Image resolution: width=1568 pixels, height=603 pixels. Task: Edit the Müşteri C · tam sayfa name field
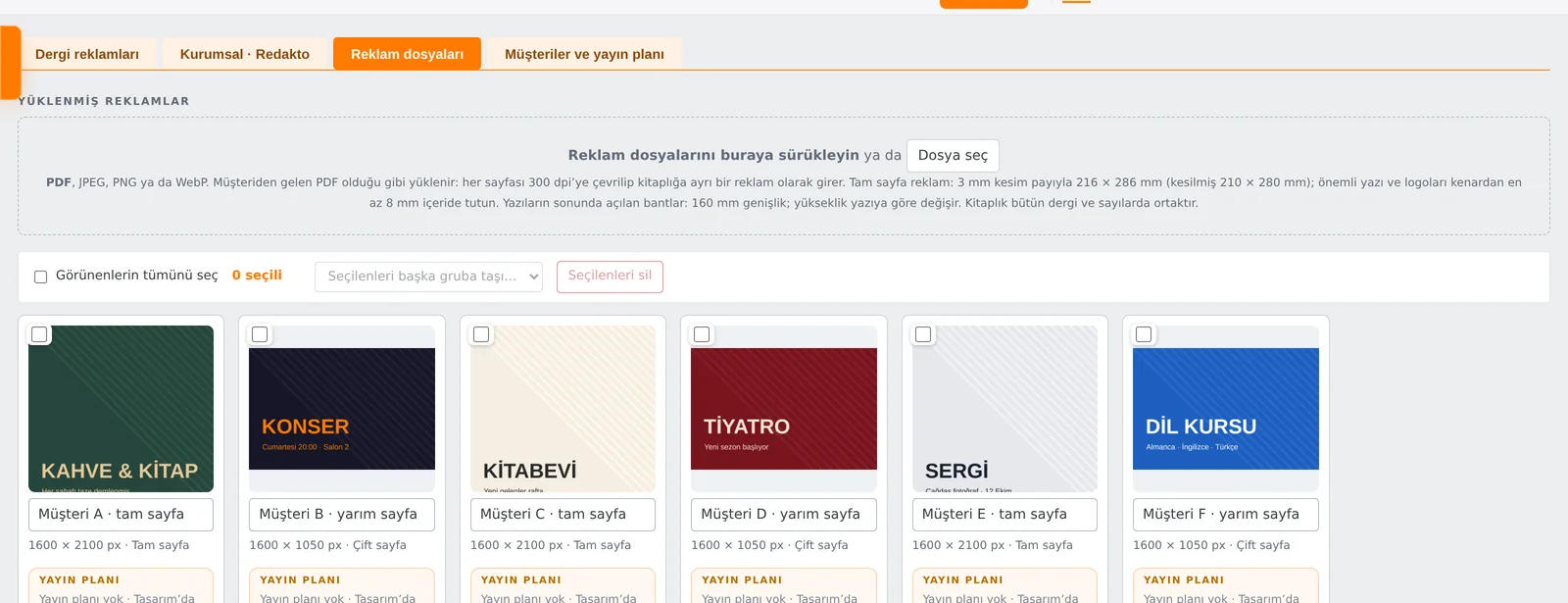click(563, 515)
